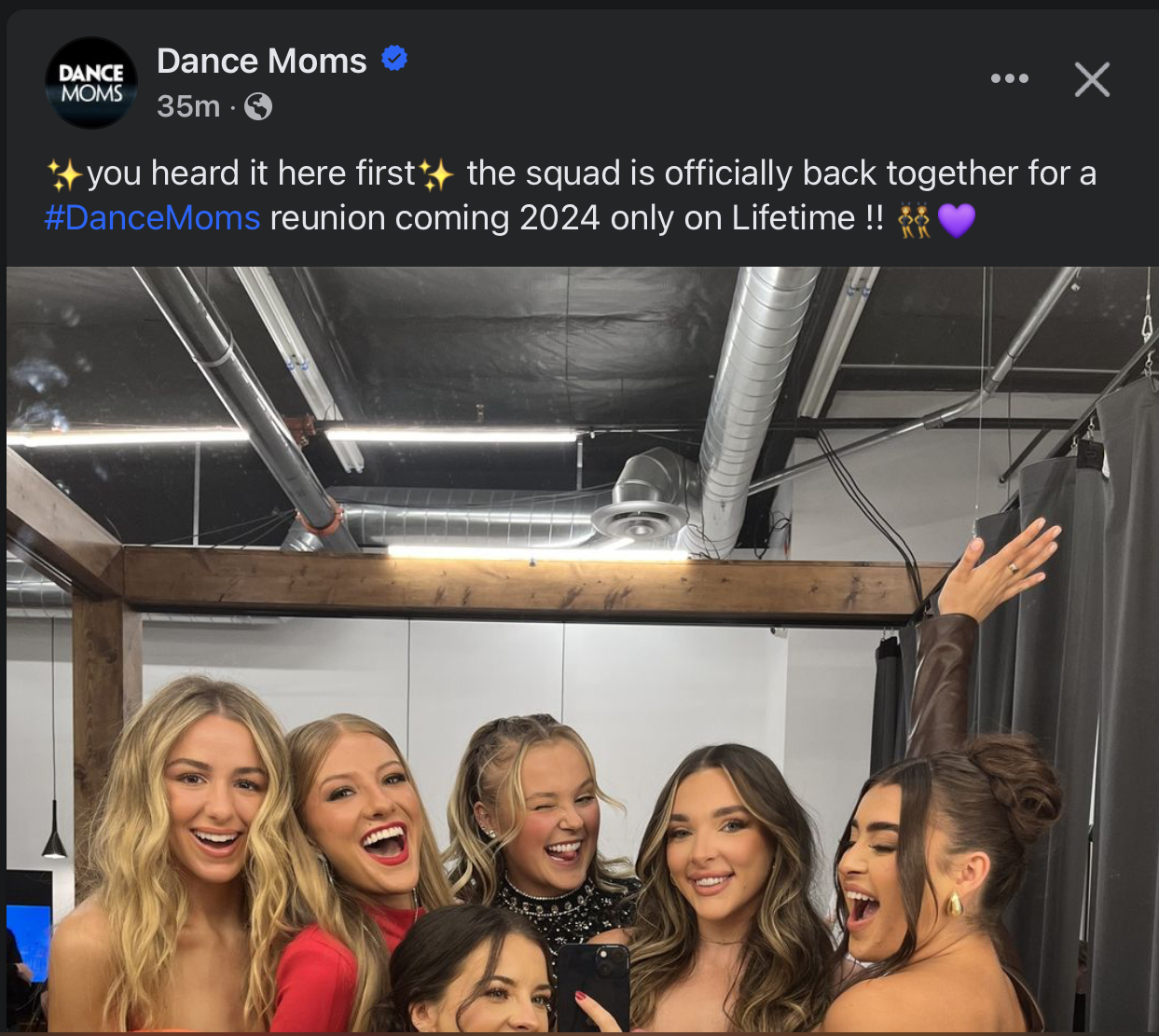Open the 35m post timestamp
Image resolution: width=1159 pixels, height=1036 pixels.
[x=187, y=107]
